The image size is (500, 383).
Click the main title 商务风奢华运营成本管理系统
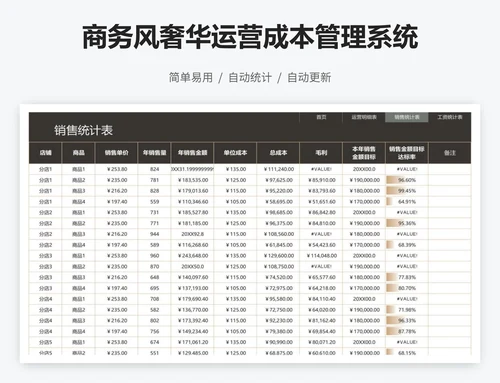(x=250, y=37)
